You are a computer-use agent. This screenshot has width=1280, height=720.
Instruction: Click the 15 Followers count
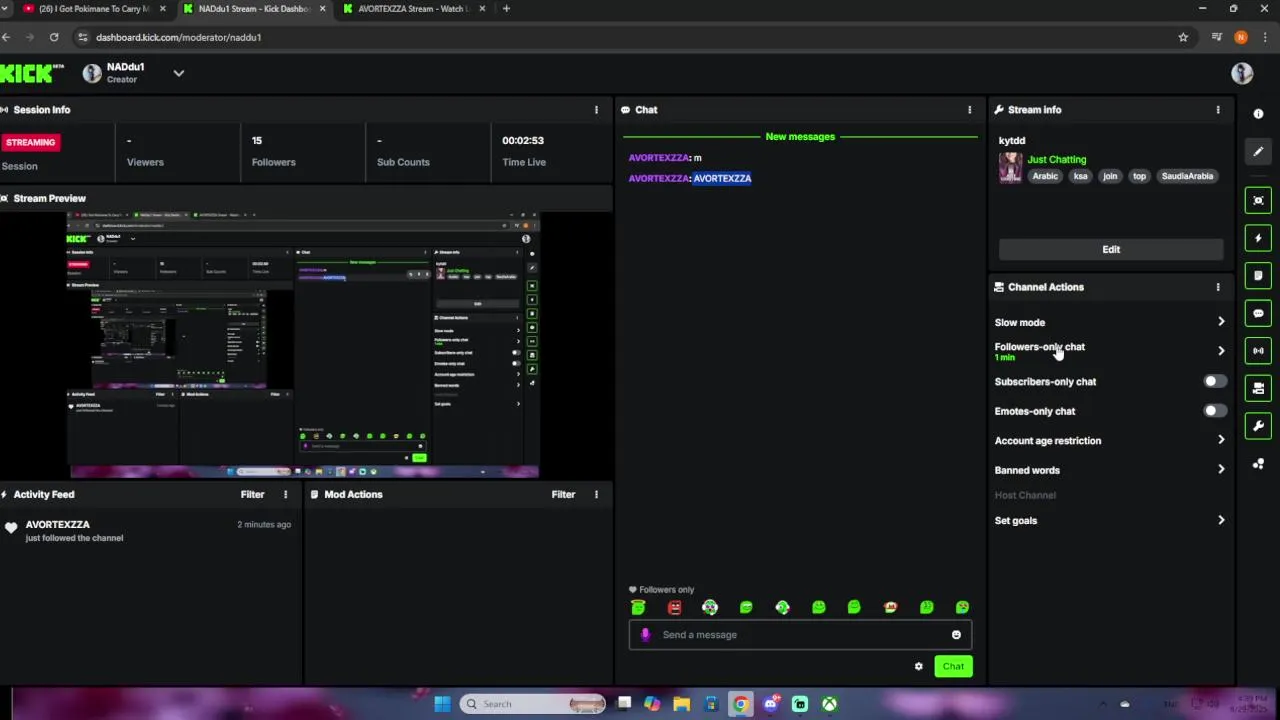[x=257, y=141]
